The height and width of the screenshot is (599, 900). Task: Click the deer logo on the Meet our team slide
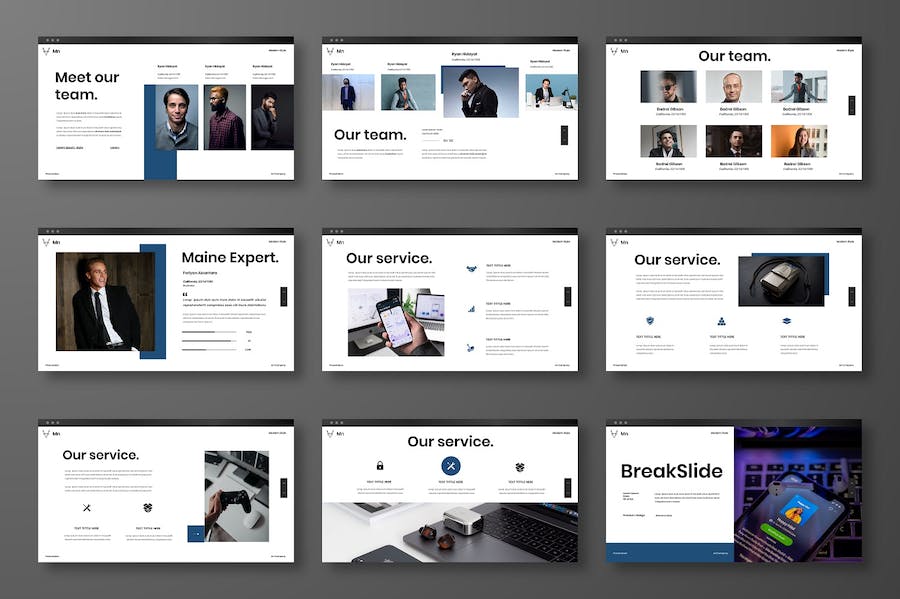pos(46,50)
